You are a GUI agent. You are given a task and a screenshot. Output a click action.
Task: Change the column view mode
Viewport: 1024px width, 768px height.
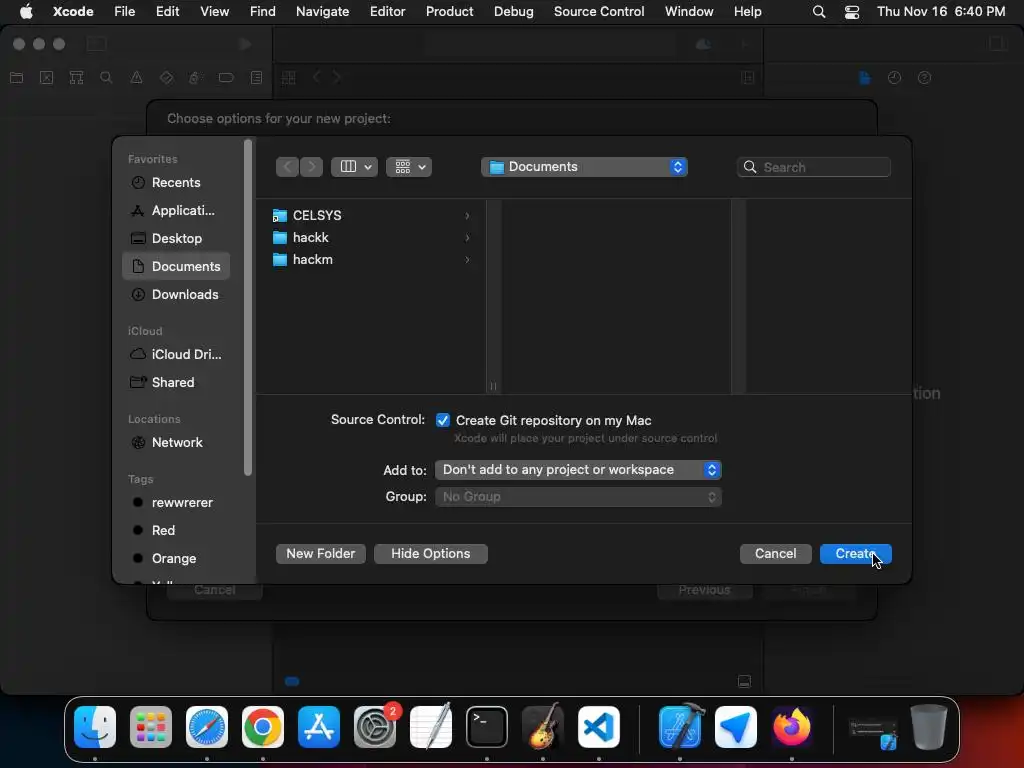pos(355,167)
